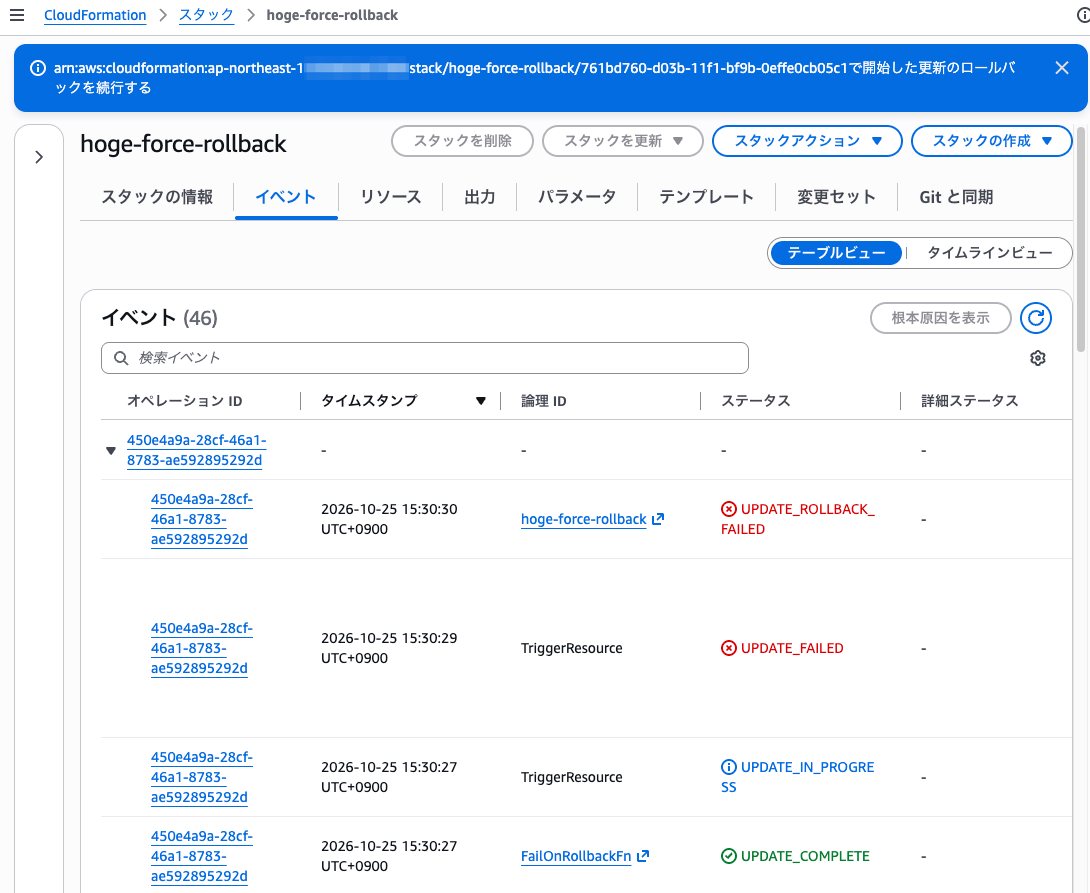Click UPDATE_ROLLBACK_FAILED status text
This screenshot has width=1090, height=893.
coord(798,519)
